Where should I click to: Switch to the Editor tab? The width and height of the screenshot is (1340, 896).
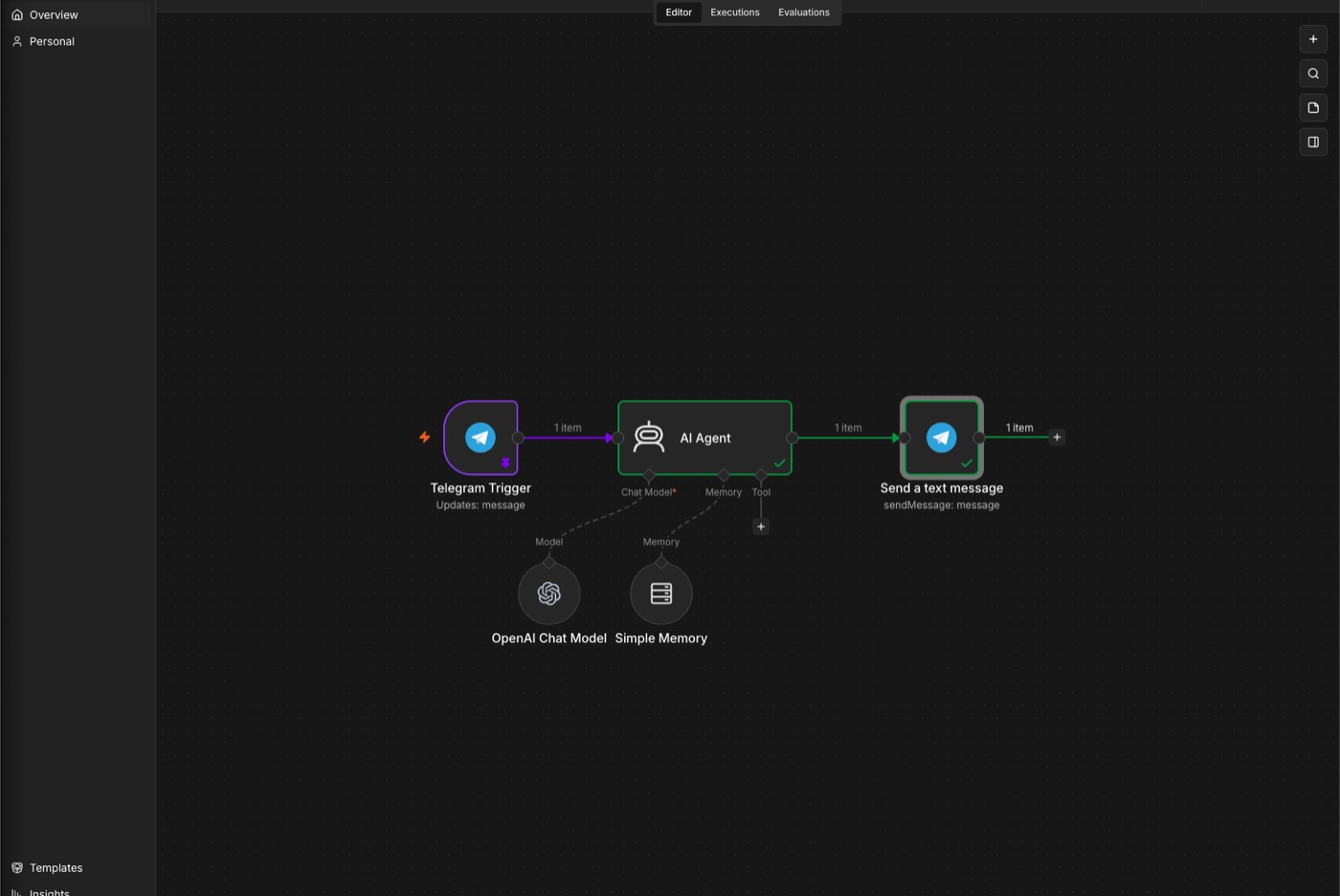click(x=679, y=12)
